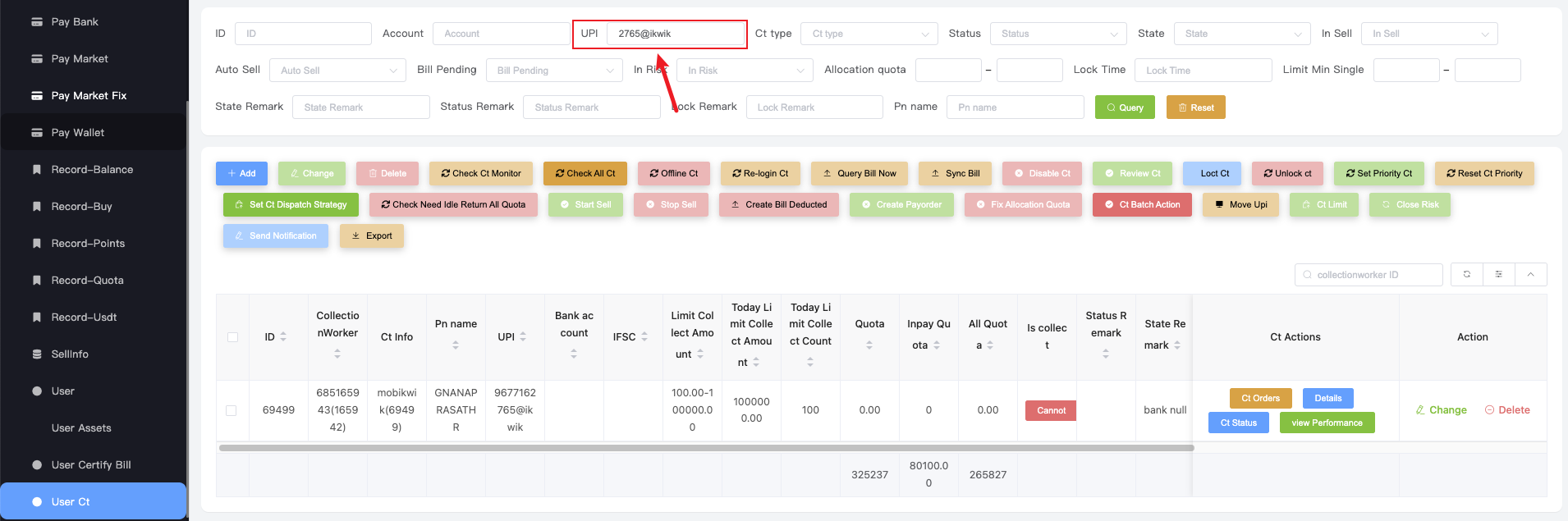Sort by the Quota column arrows

(869, 345)
